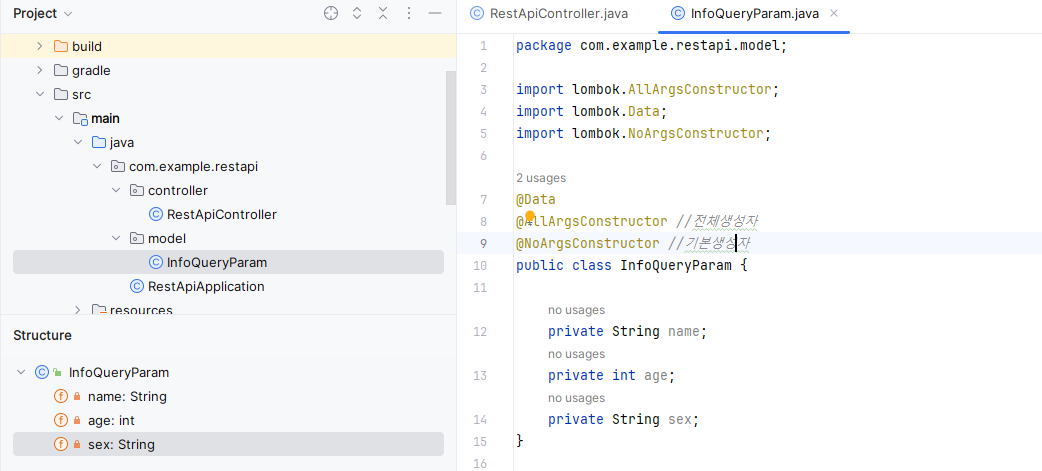Click the class name InfoQueryParam on line 10

(676, 266)
